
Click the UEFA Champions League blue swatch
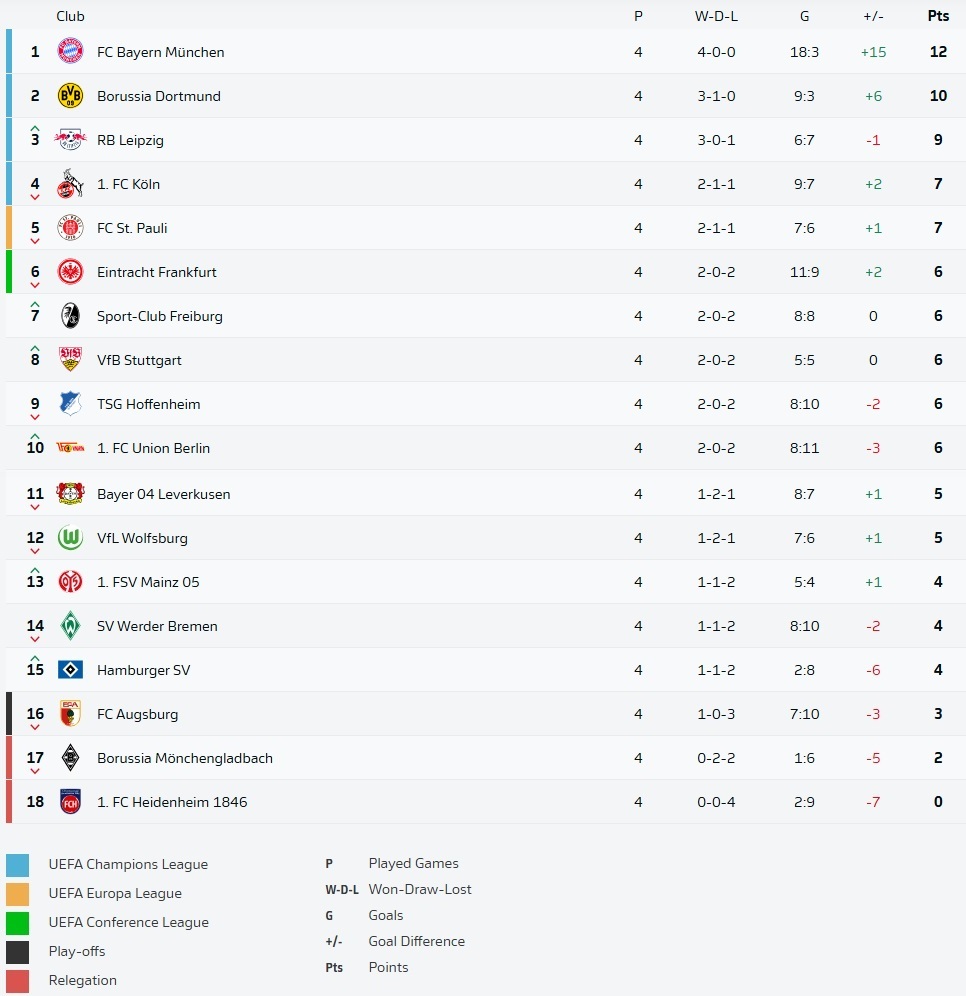[17, 865]
